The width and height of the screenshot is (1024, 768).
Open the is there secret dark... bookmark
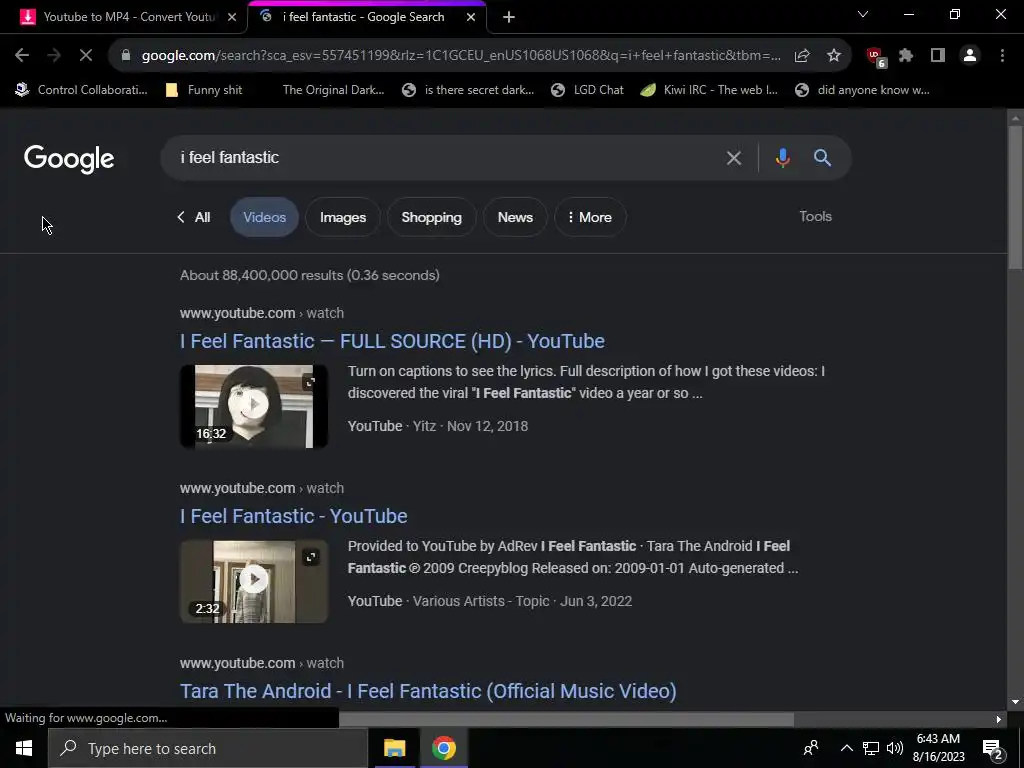(x=468, y=90)
